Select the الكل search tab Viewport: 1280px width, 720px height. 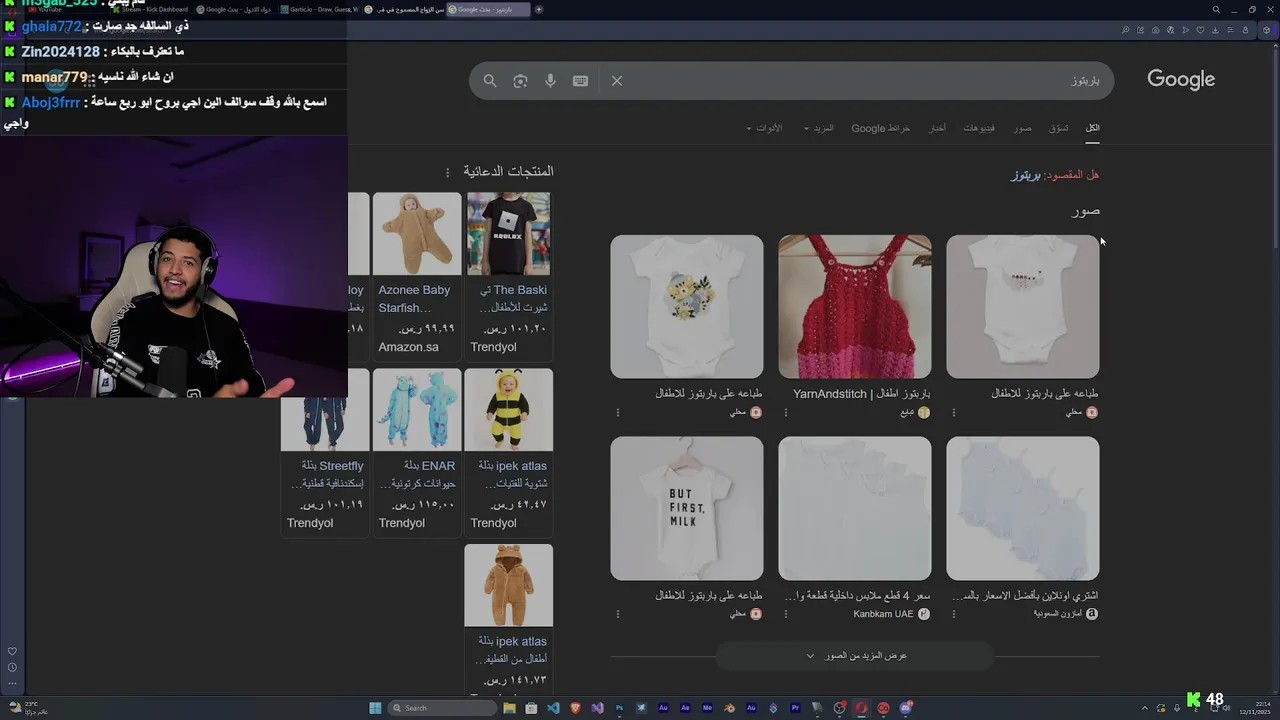click(1093, 128)
